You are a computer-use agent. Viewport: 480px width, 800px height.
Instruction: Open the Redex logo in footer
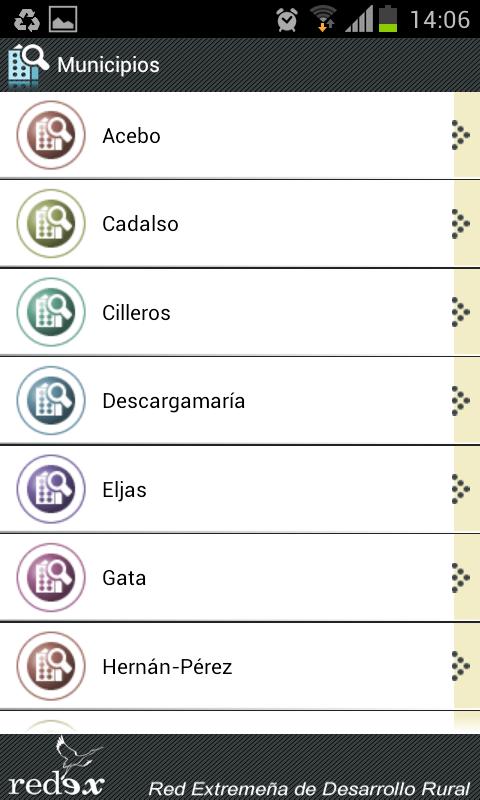click(57, 765)
